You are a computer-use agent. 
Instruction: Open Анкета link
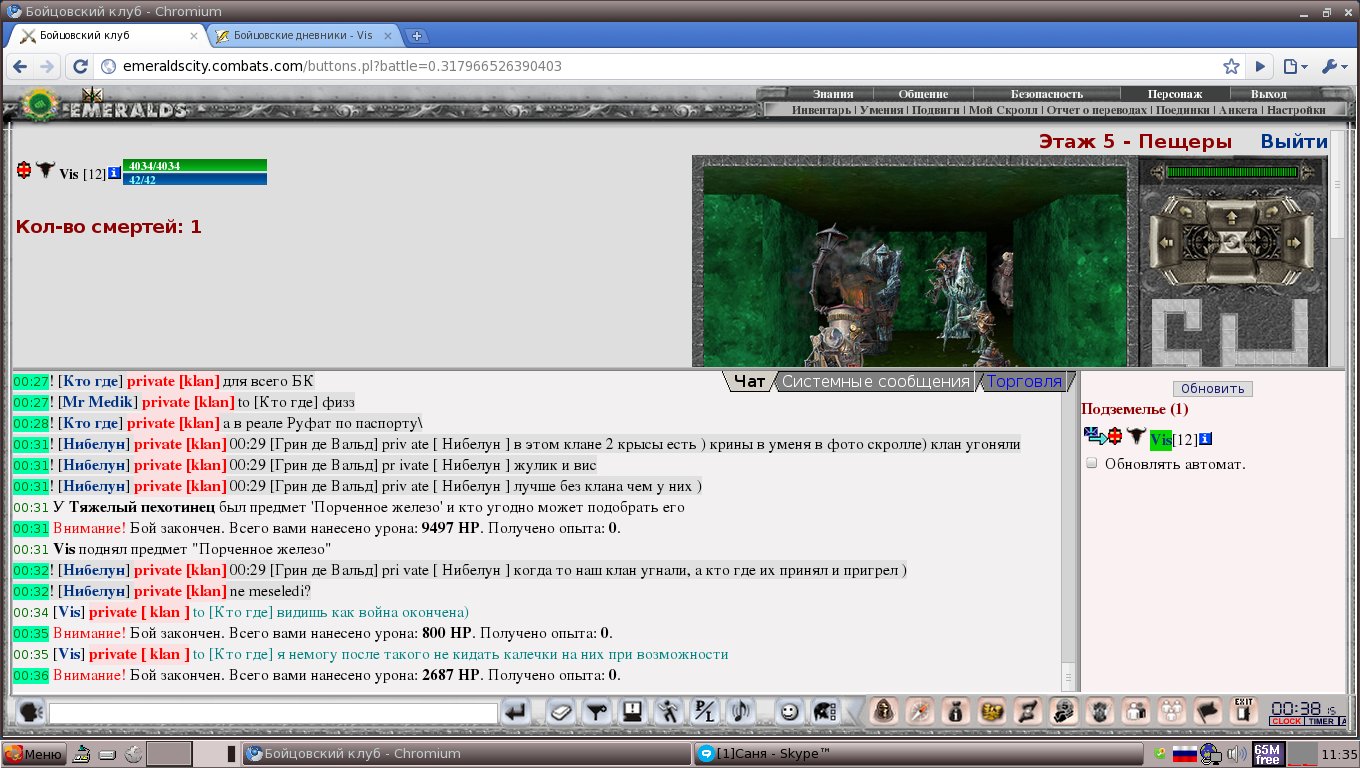pos(1238,110)
